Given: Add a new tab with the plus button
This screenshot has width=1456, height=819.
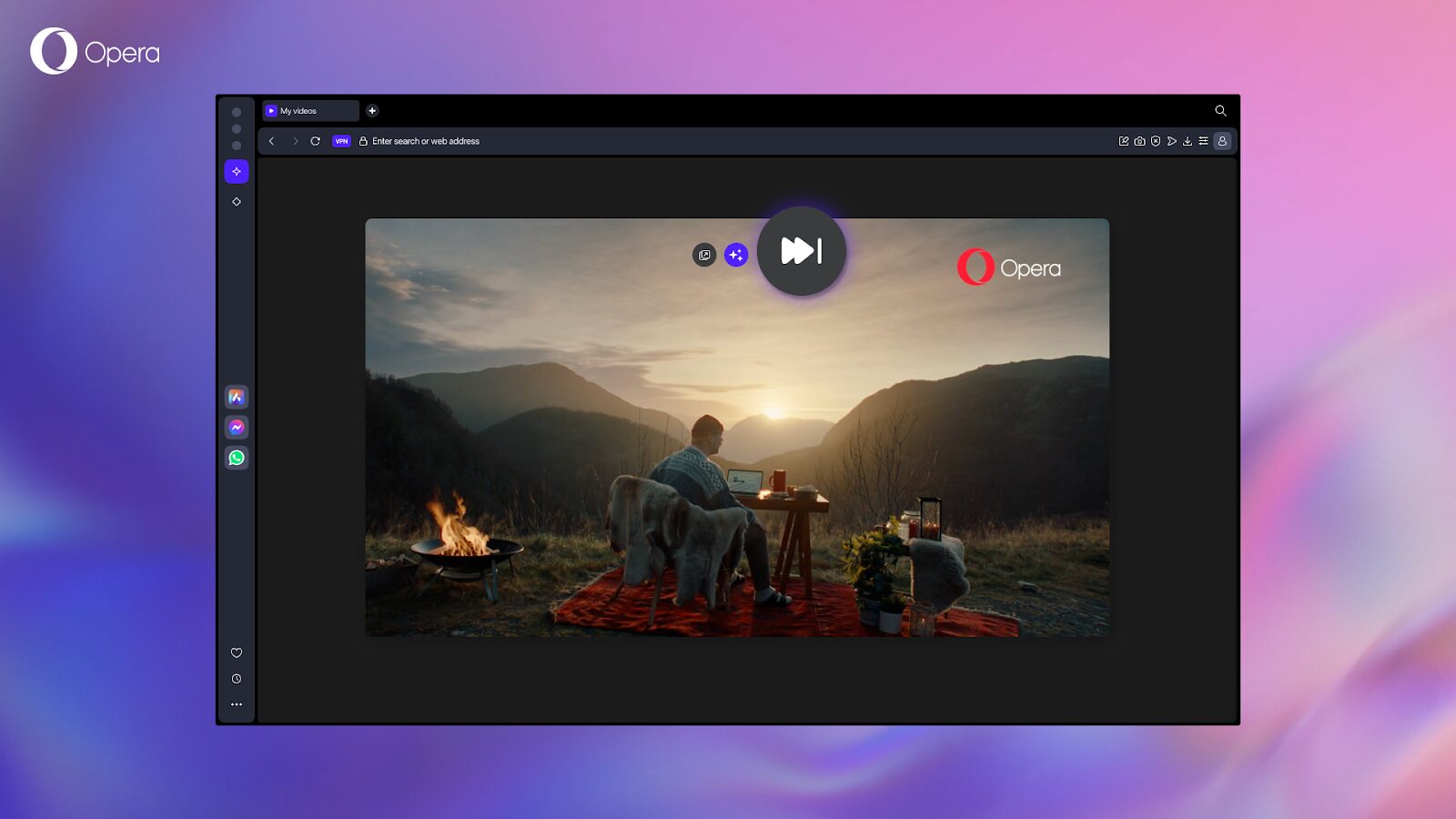Looking at the screenshot, I should pyautogui.click(x=372, y=111).
